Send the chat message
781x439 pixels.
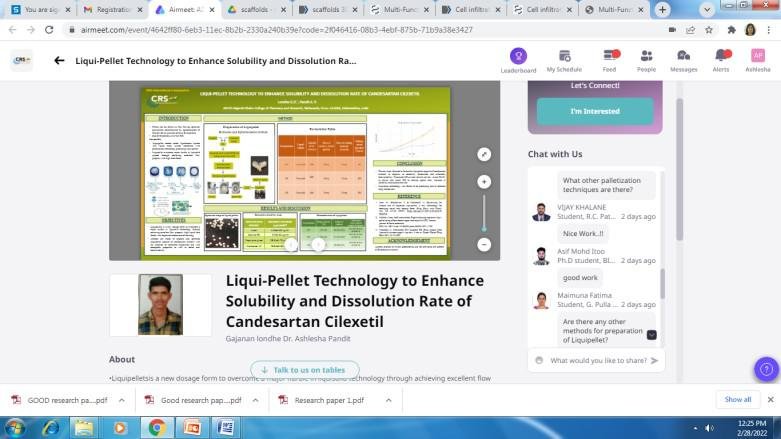tap(654, 360)
